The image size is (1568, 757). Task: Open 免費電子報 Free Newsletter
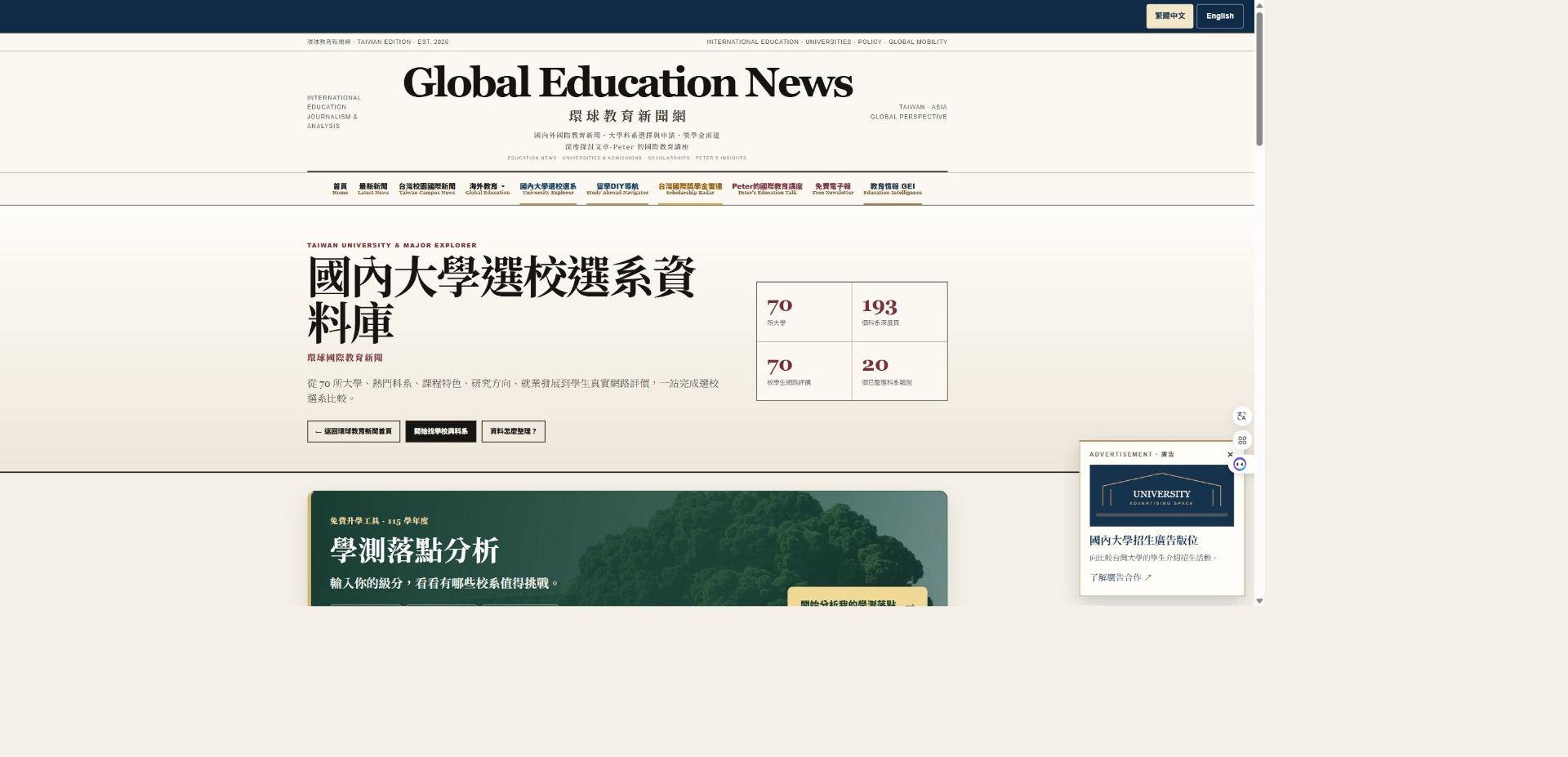833,189
